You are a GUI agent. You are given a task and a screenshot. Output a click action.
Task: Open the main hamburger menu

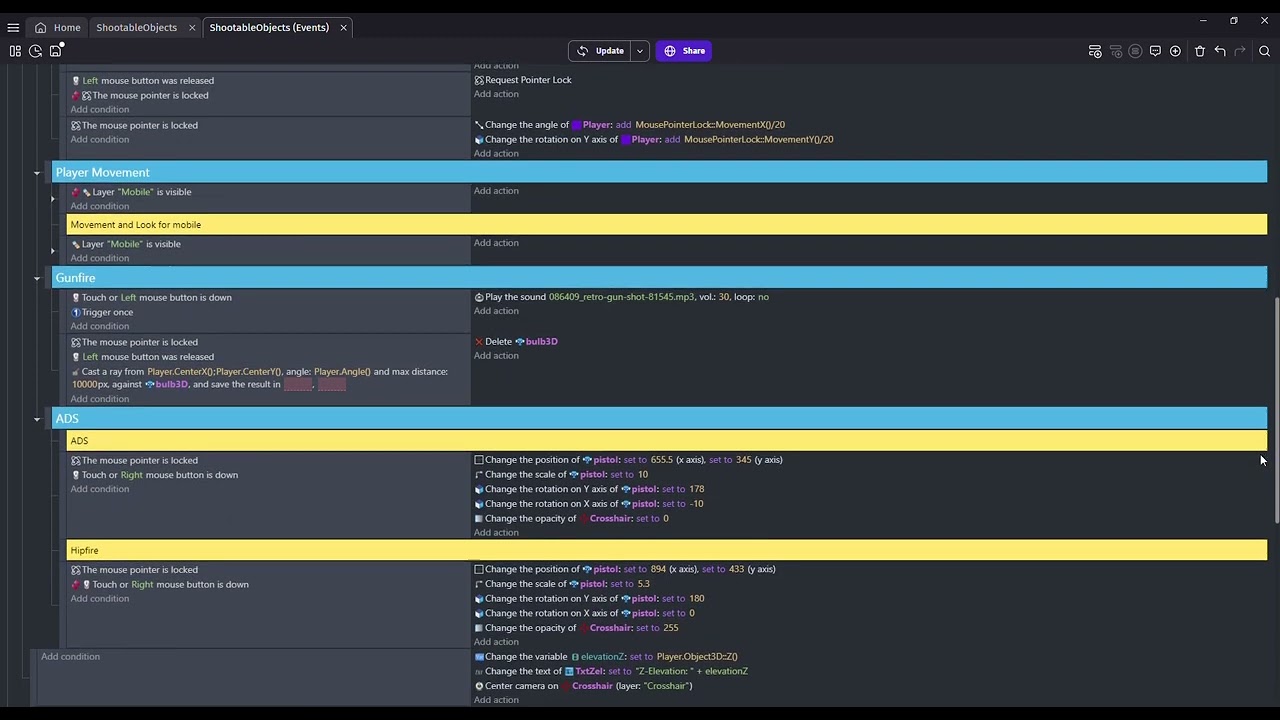tap(13, 27)
